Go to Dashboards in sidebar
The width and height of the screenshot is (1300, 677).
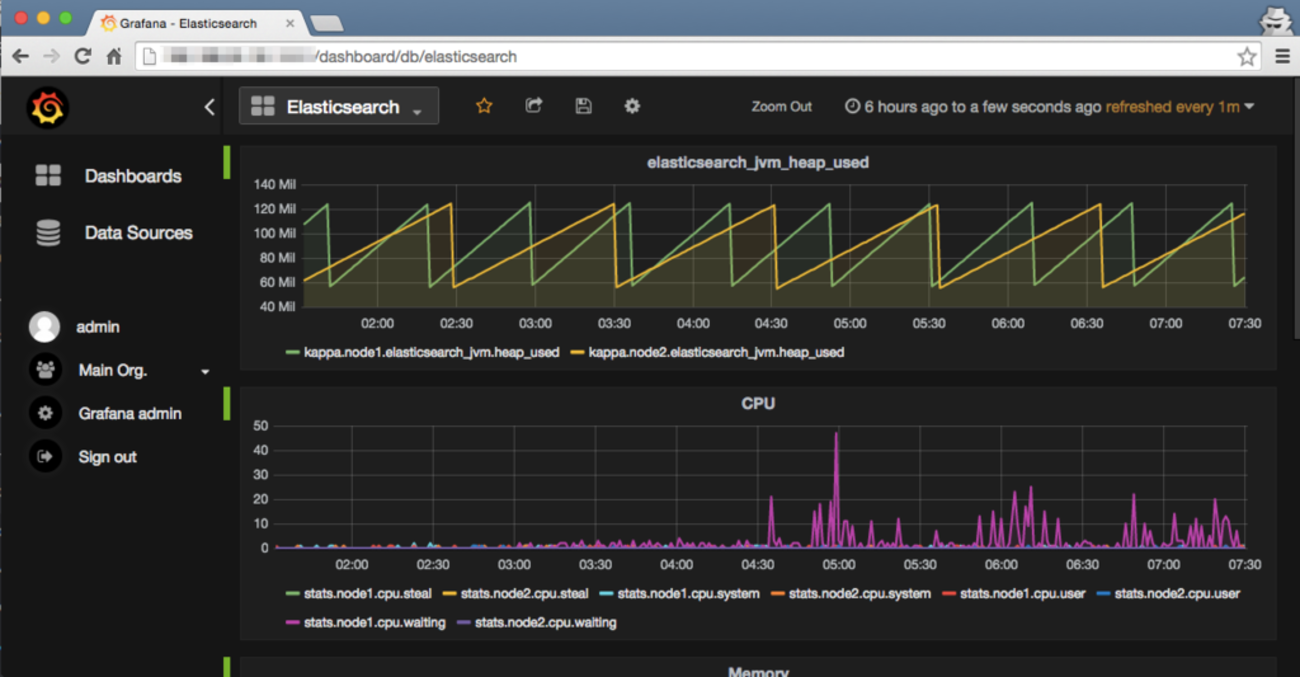pos(132,176)
